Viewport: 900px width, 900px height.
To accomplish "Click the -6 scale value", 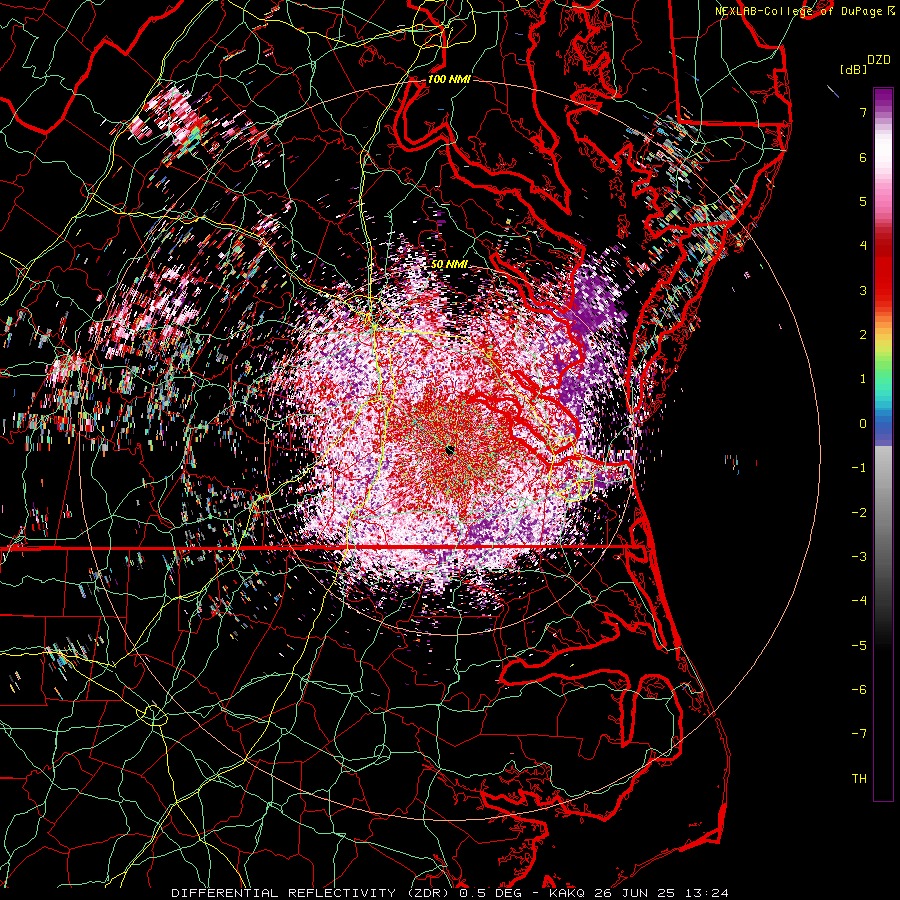I will tap(859, 690).
